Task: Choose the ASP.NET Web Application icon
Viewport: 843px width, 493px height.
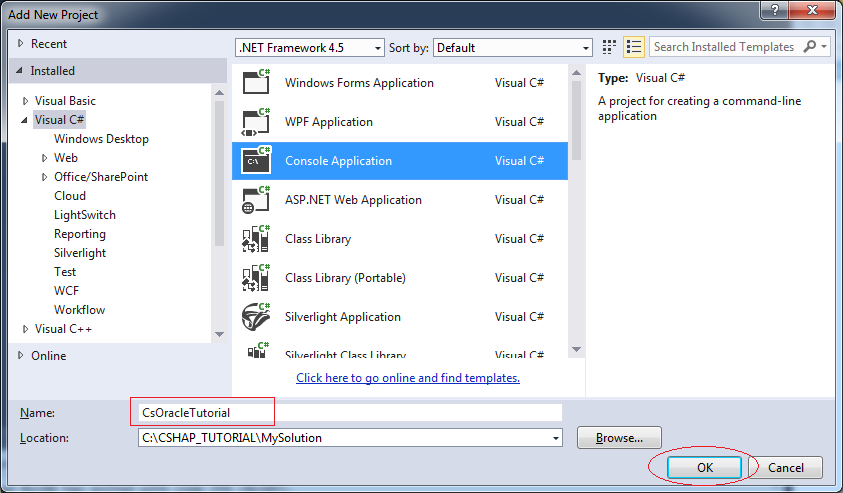Action: coord(256,200)
